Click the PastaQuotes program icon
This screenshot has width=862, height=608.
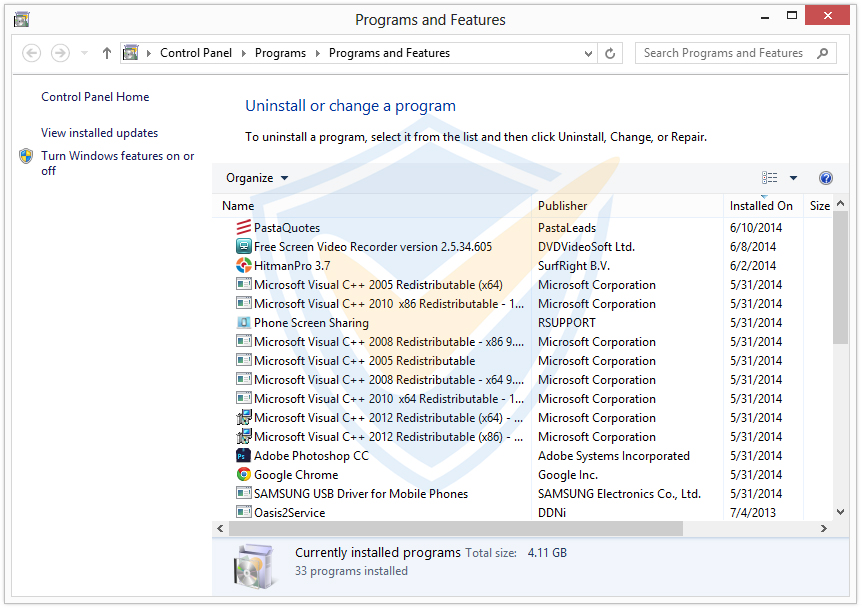[243, 228]
